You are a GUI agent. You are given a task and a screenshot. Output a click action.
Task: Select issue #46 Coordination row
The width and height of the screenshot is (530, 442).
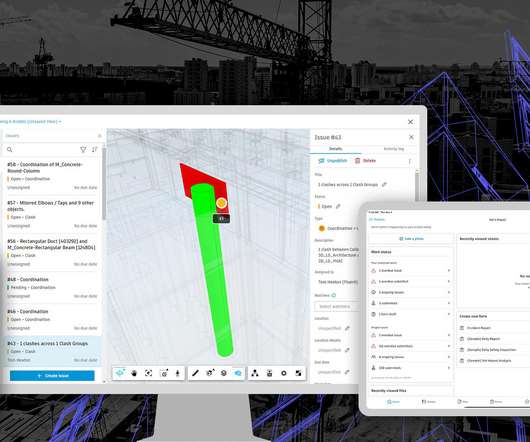point(52,319)
